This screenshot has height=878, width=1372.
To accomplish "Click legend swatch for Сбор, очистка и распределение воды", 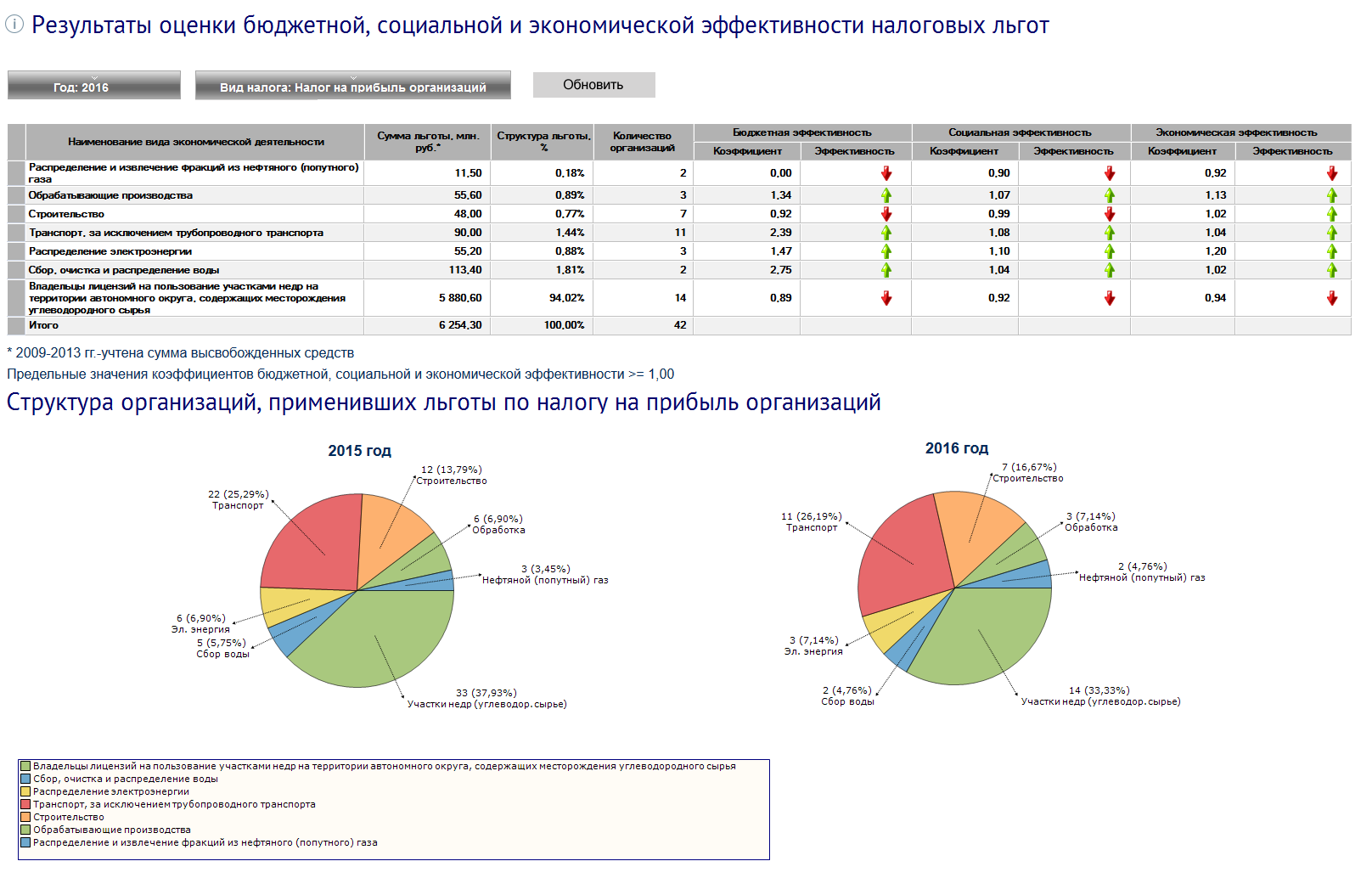I will point(25,779).
